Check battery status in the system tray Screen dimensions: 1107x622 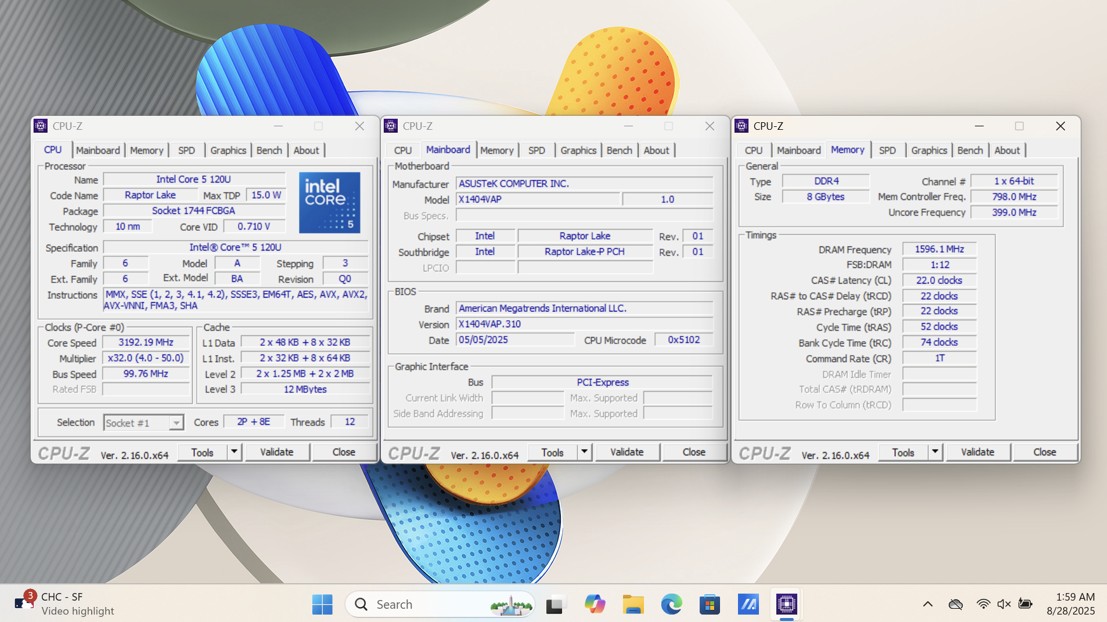pos(1026,604)
